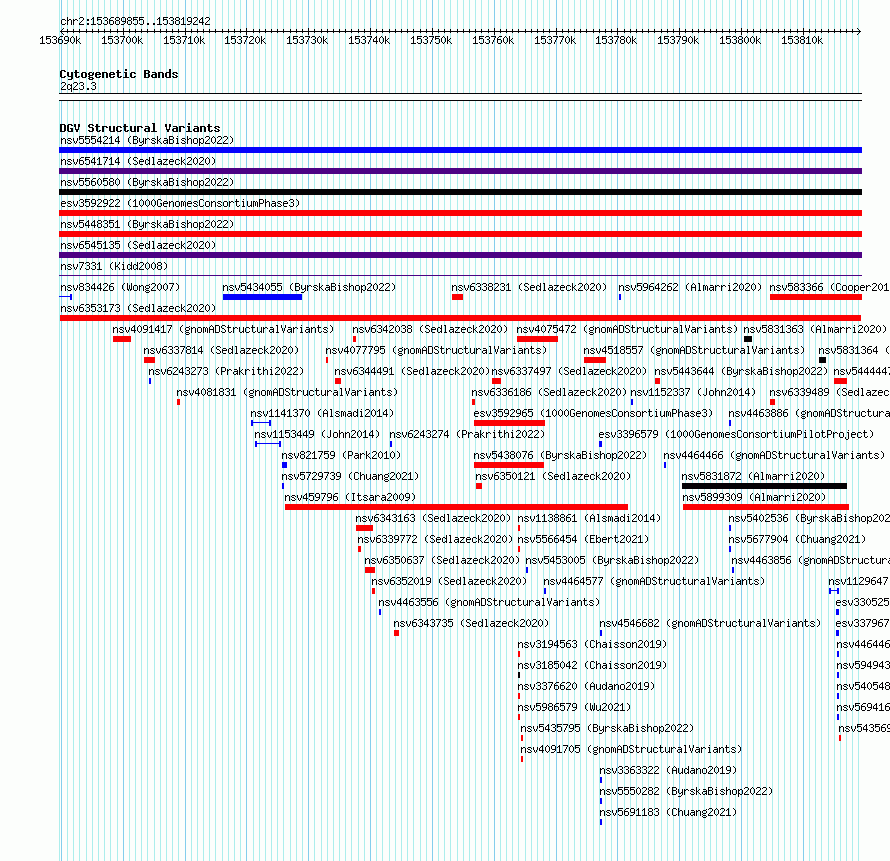Click the 153700k ruler tick label

coord(122,40)
